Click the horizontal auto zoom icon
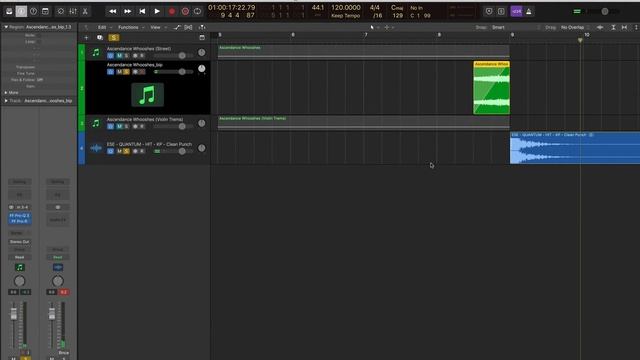The image size is (640, 360). 624,27
